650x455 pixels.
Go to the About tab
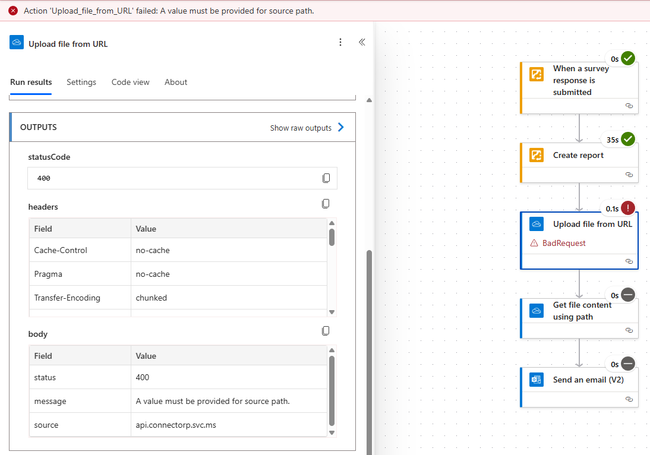point(176,82)
